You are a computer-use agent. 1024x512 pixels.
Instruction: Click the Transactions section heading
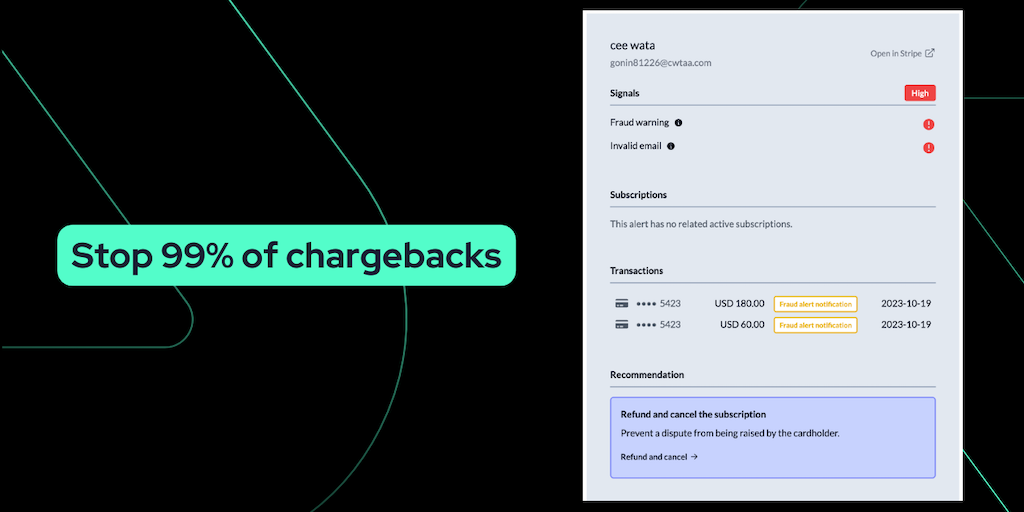(636, 271)
